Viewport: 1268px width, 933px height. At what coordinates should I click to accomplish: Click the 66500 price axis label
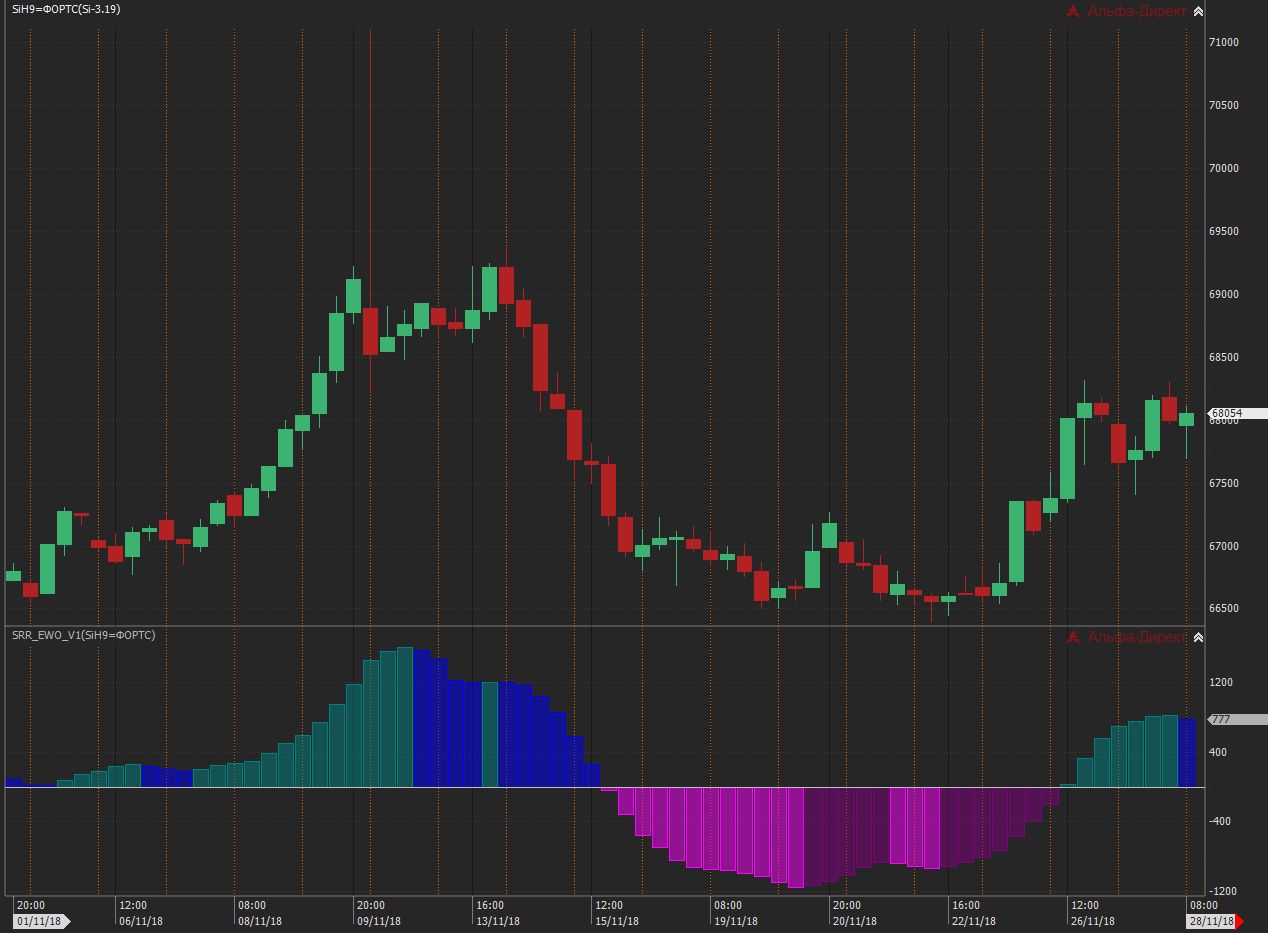point(1224,608)
